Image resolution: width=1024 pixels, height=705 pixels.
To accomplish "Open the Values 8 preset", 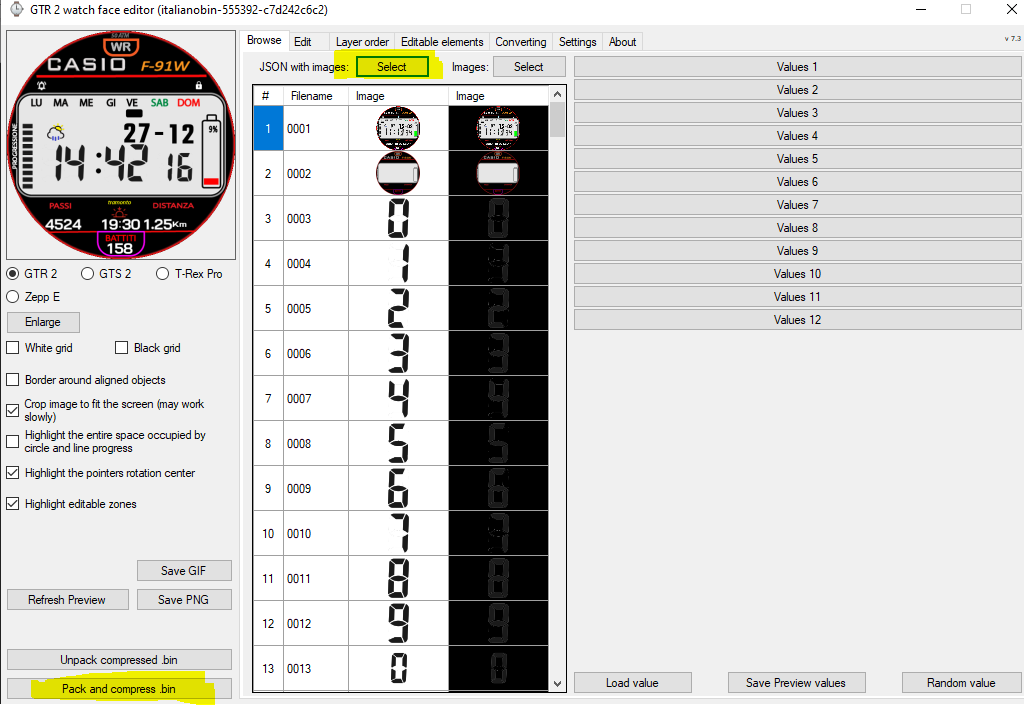I will [x=797, y=228].
